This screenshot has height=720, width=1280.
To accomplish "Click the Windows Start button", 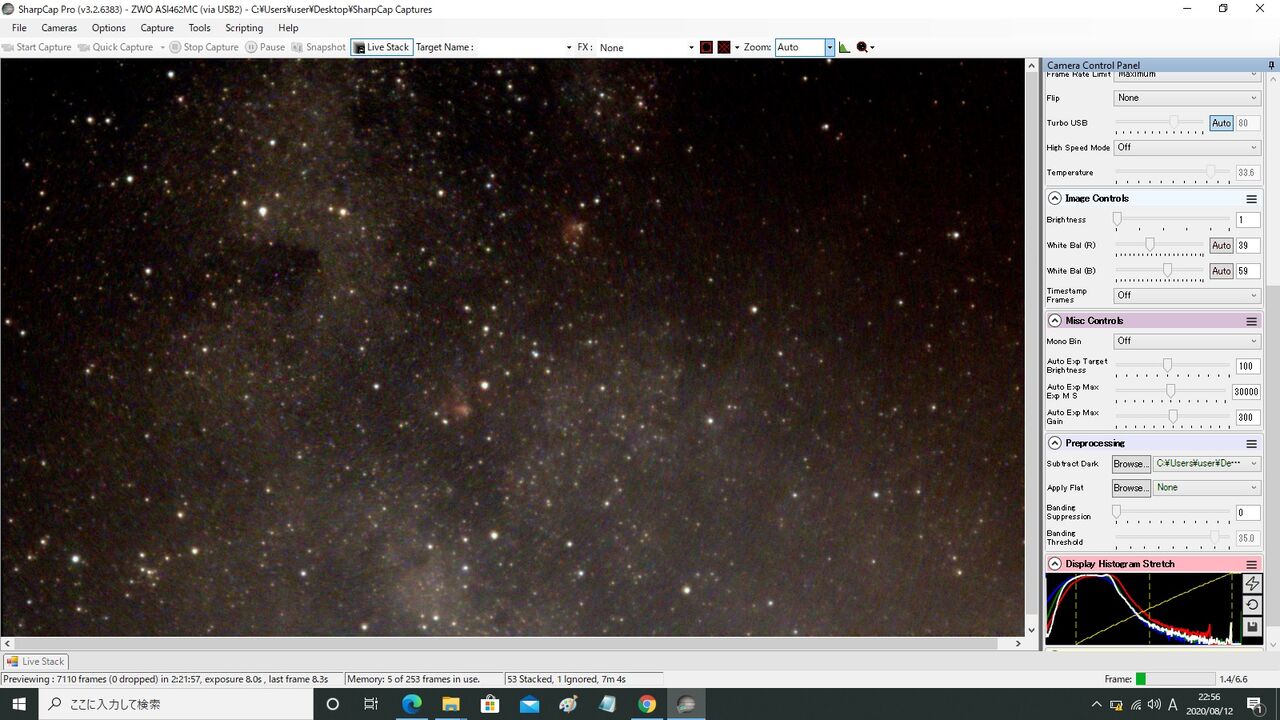I will 19,704.
